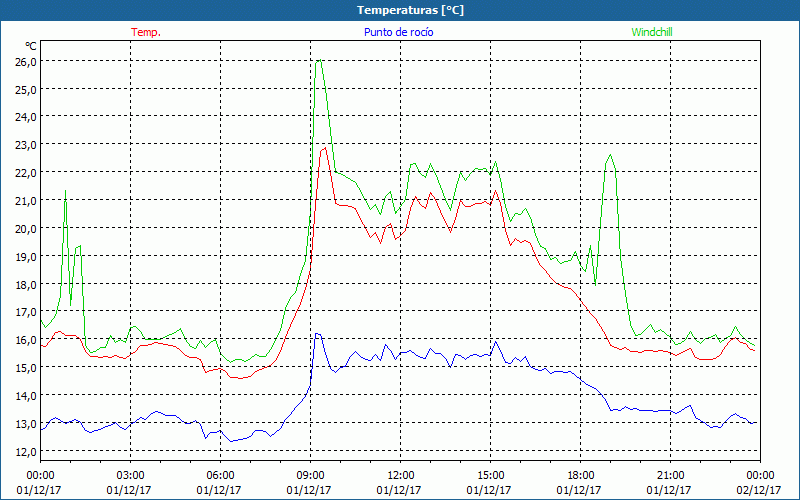Screen dimensions: 800x500
Task: Click the 26,0 y-axis value
Action: click(26, 61)
